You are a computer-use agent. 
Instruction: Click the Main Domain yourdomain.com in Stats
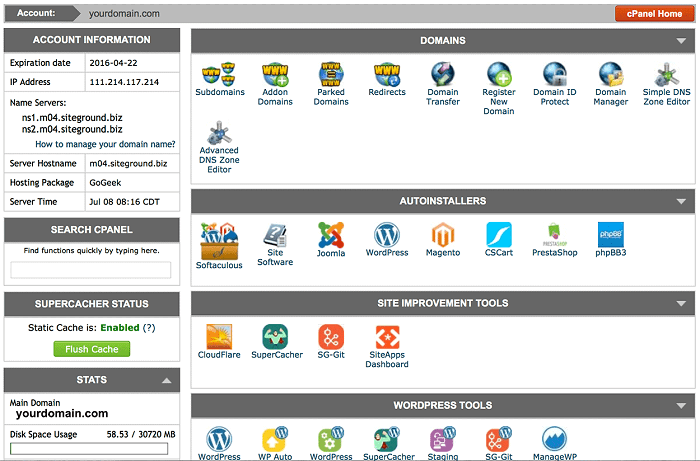tap(62, 413)
